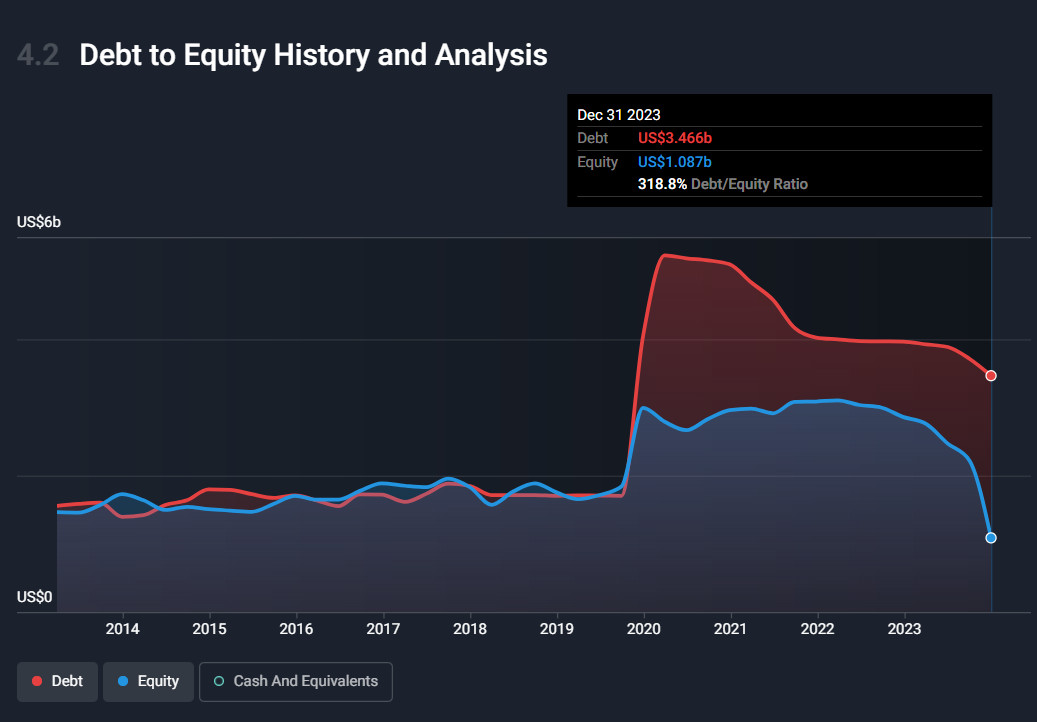
Task: Click the US$6b y-axis label
Action: [39, 222]
